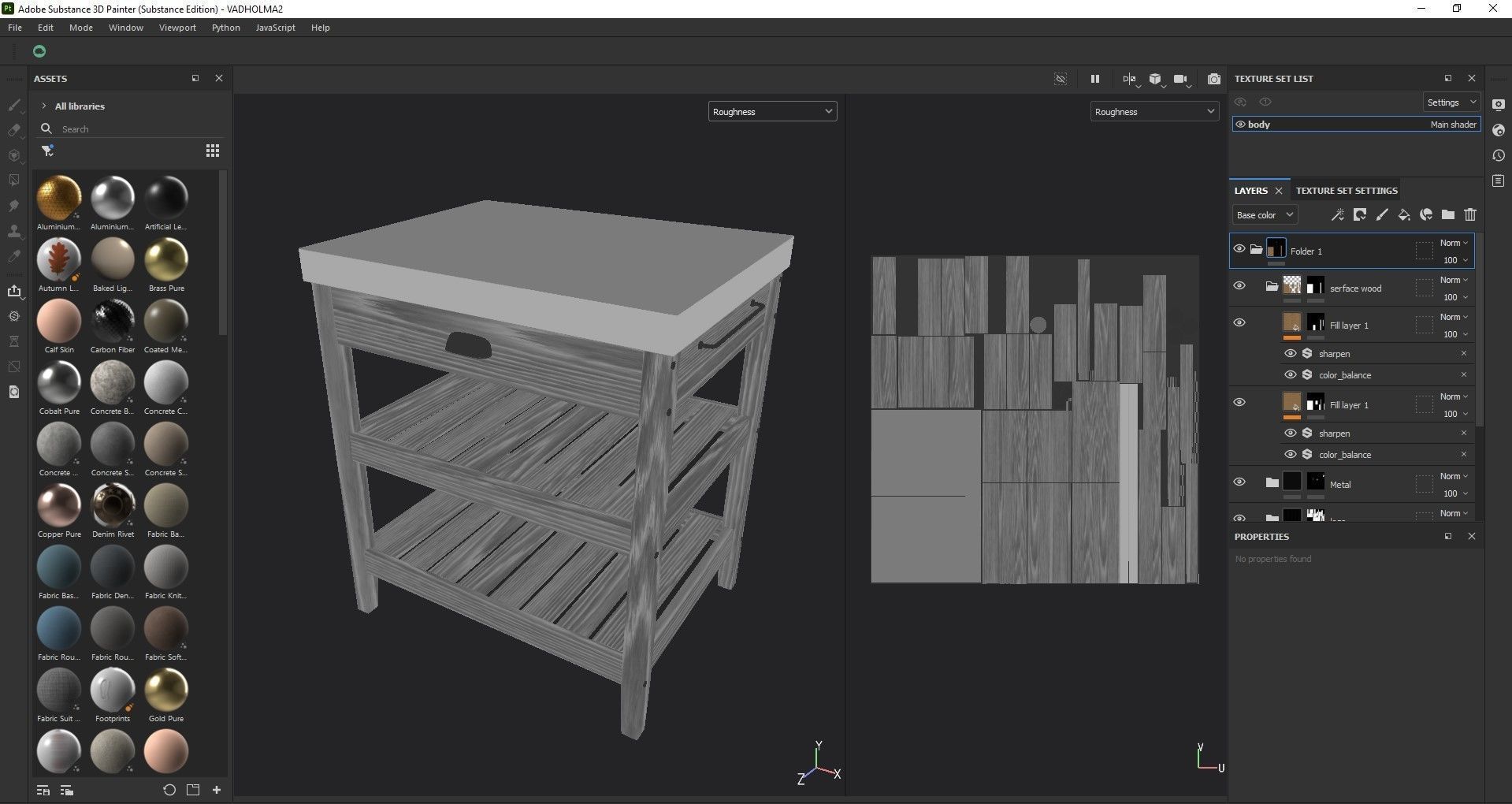The height and width of the screenshot is (804, 1512).
Task: Open the asset filter funnel icon
Action: pyautogui.click(x=47, y=151)
